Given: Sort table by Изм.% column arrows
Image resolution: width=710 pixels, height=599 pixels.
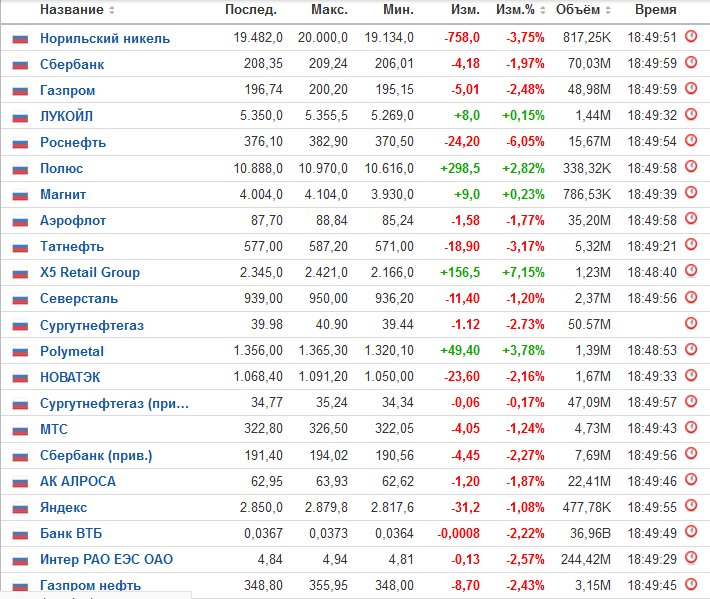Looking at the screenshot, I should point(542,10).
